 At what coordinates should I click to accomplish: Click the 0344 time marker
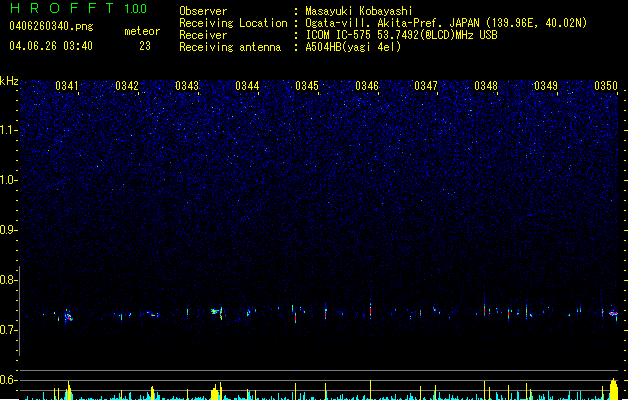click(247, 86)
